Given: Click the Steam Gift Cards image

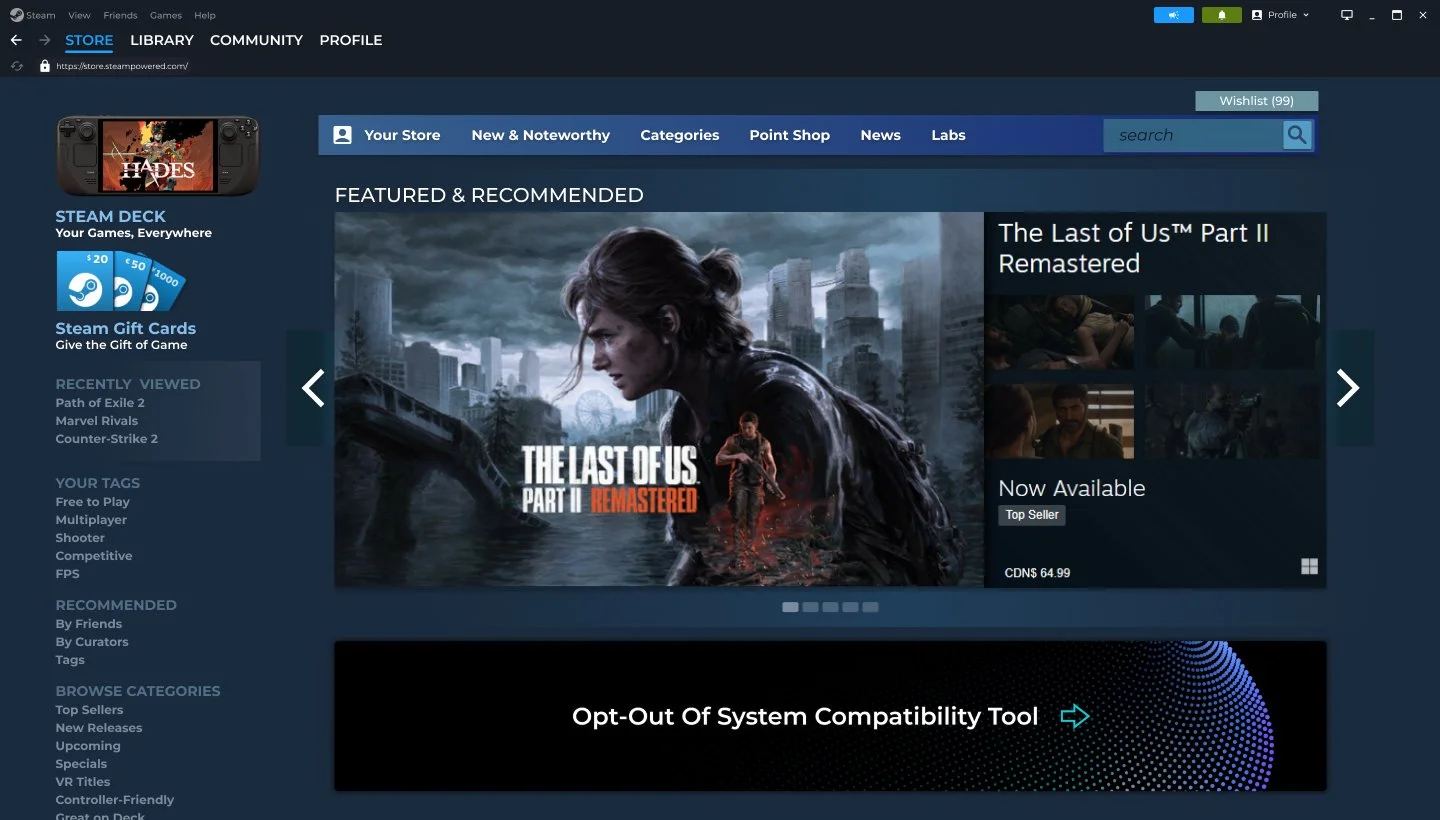Looking at the screenshot, I should [x=121, y=281].
